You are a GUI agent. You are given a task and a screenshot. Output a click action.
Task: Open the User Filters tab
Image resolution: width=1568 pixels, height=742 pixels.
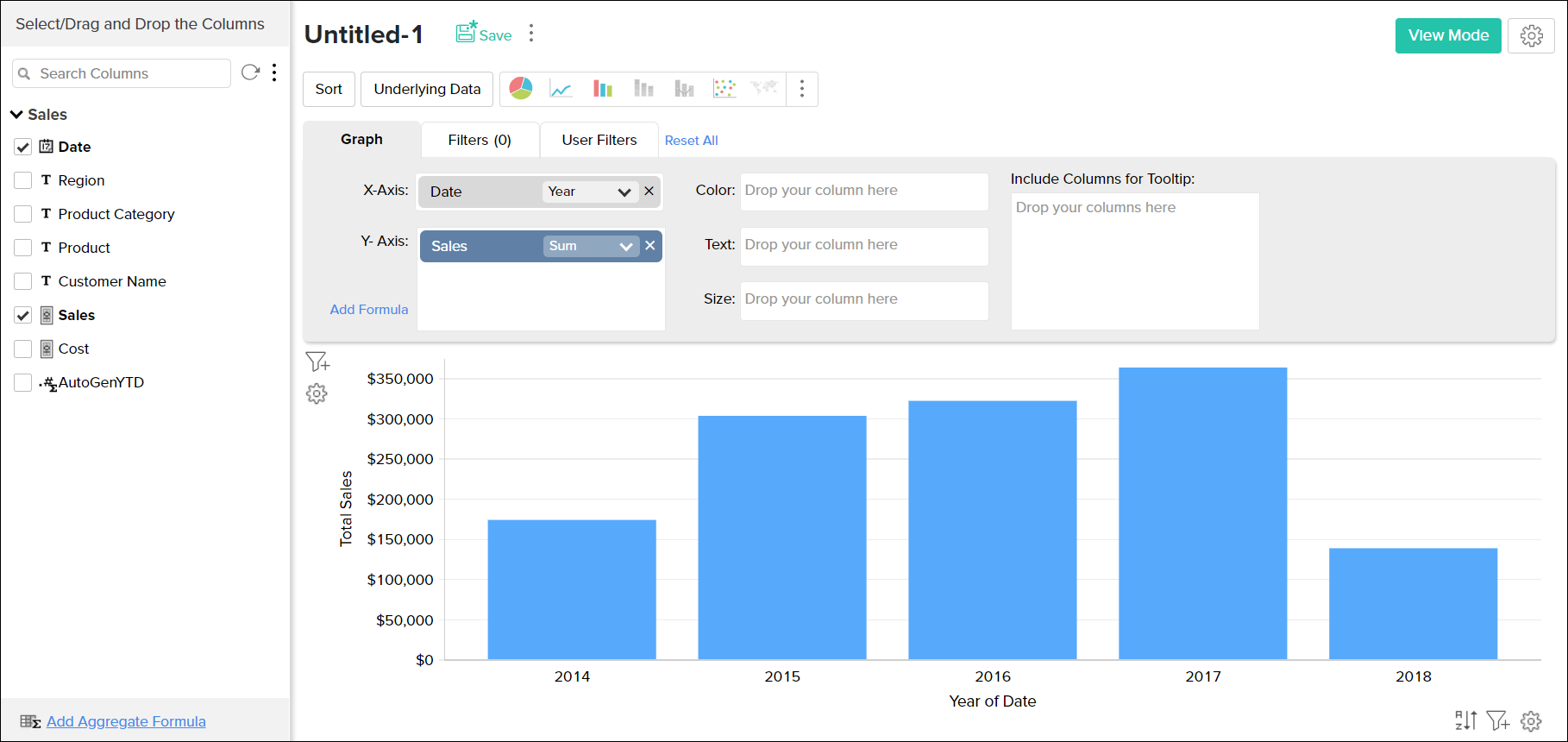point(599,140)
